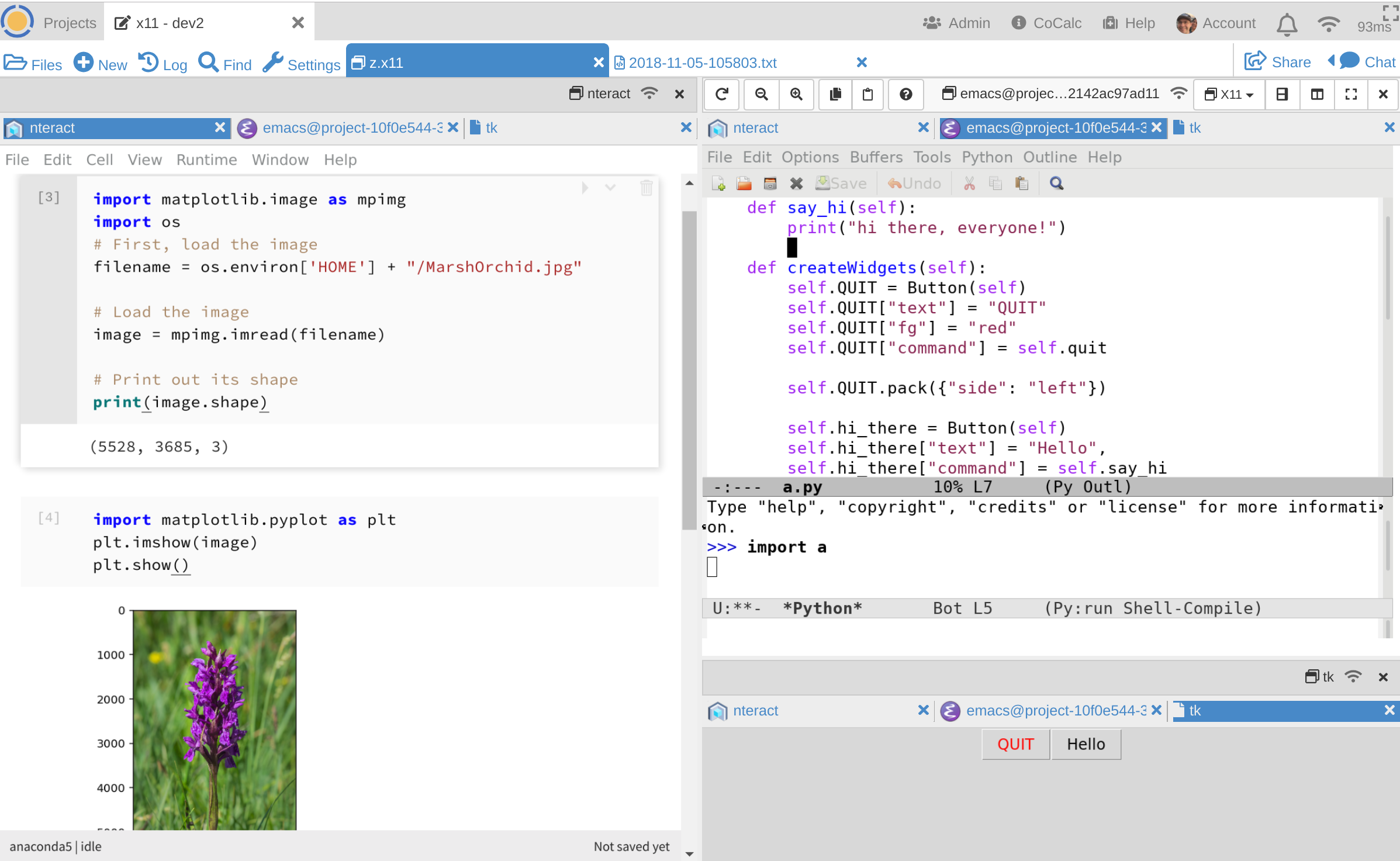1400x861 pixels.
Task: Click the help question mark icon
Action: pos(905,94)
